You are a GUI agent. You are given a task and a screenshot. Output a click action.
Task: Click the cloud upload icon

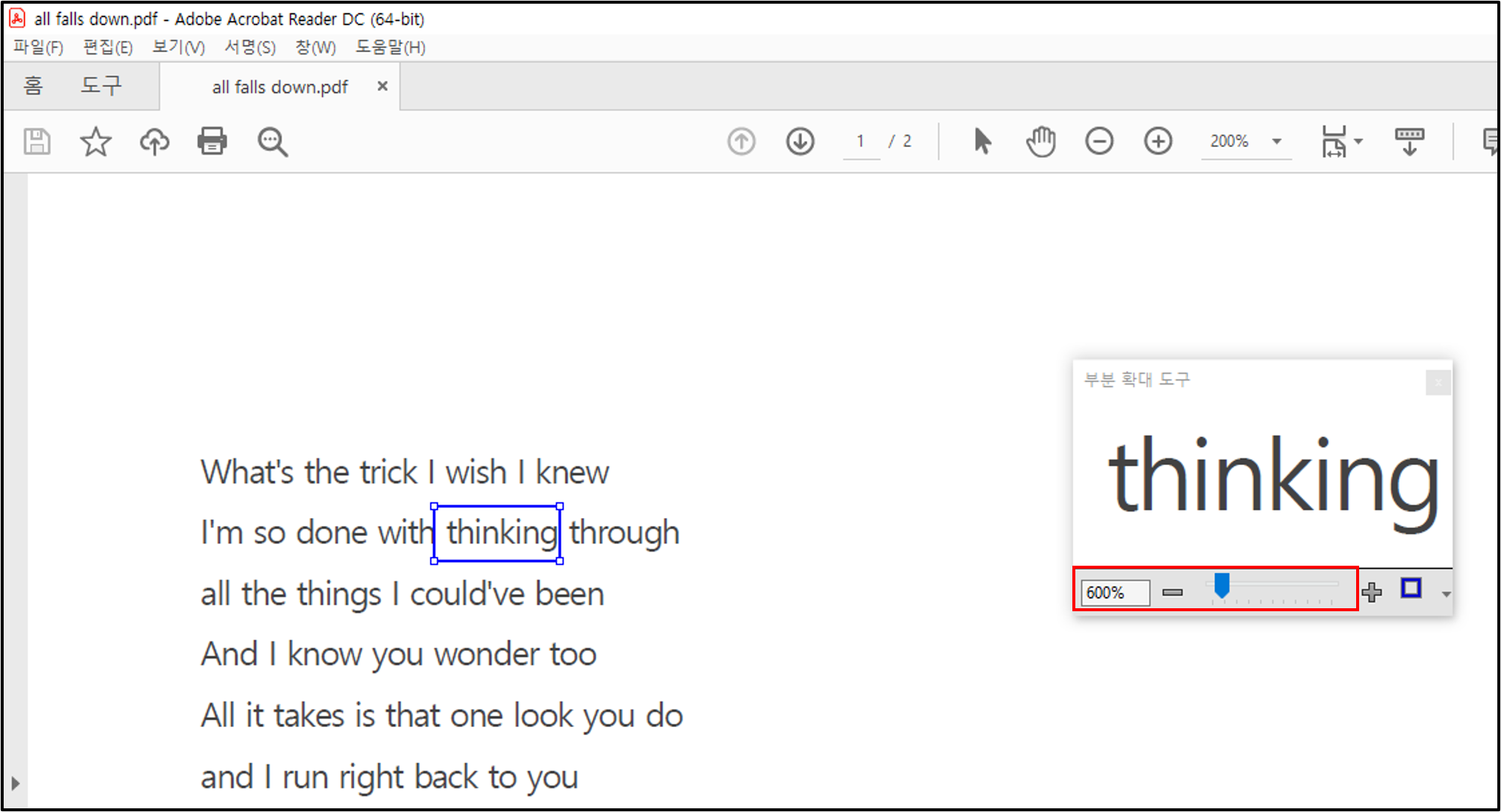click(x=155, y=141)
